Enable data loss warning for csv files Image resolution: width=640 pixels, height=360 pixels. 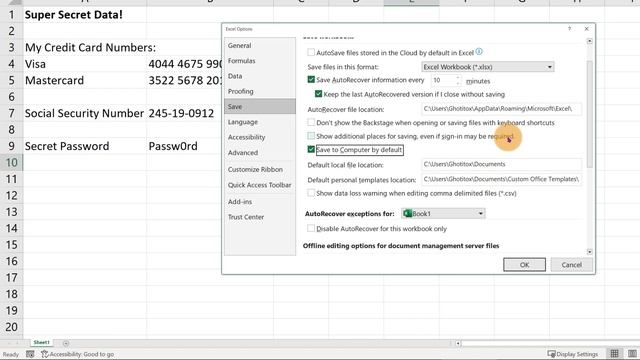click(x=311, y=193)
